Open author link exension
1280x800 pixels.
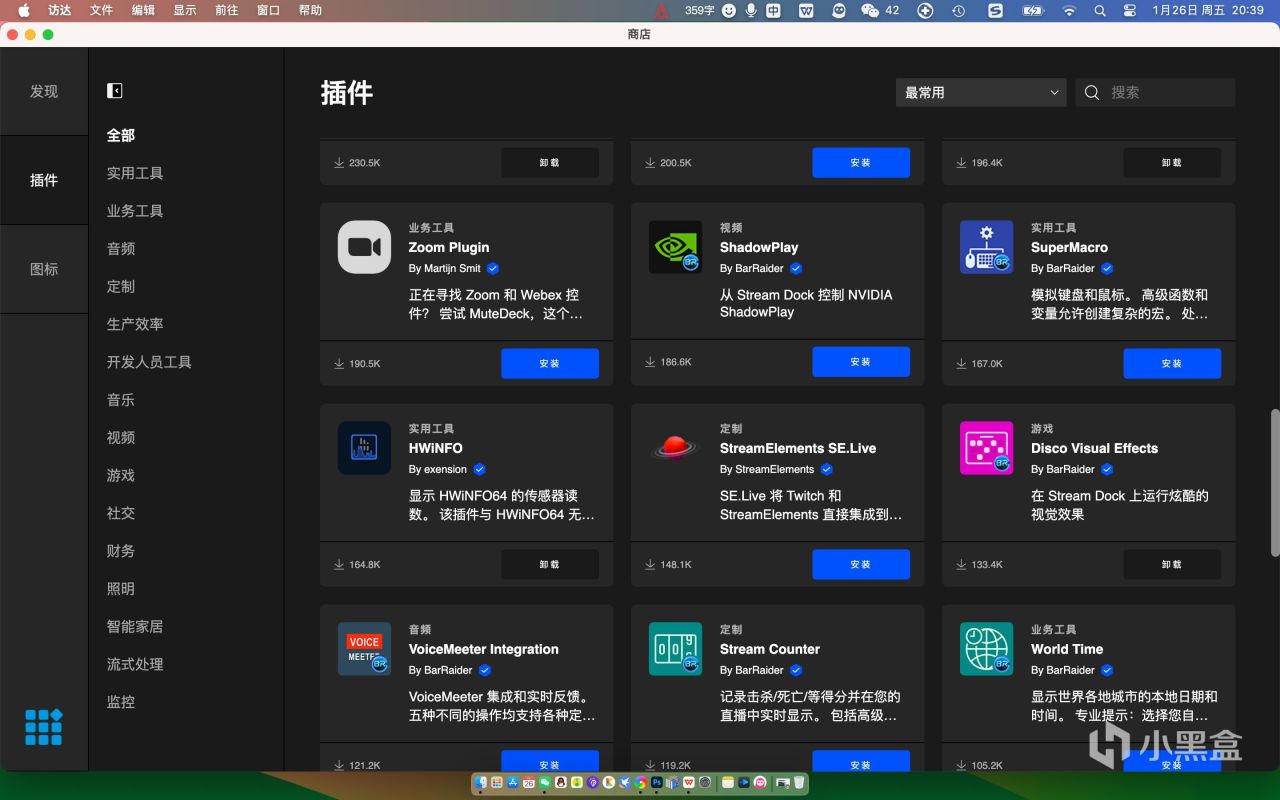(445, 469)
